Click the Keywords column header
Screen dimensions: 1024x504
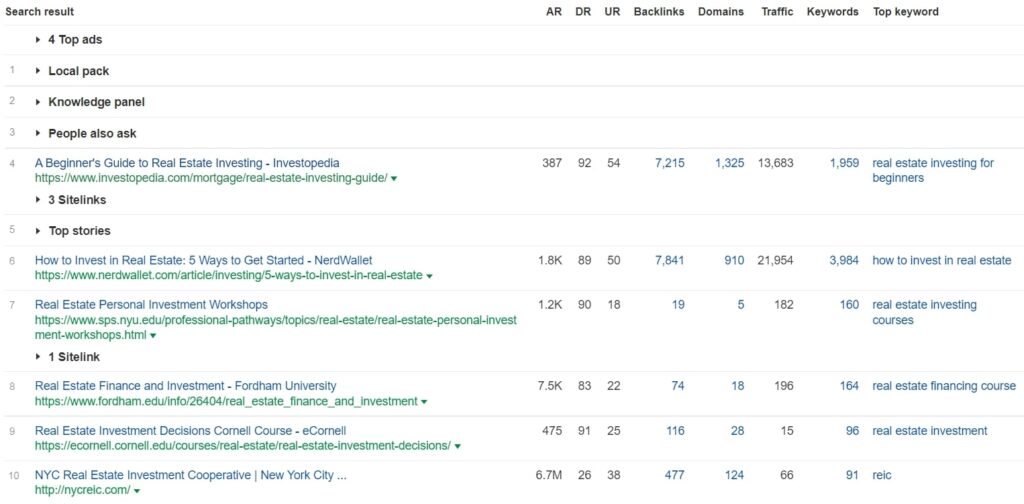click(833, 12)
